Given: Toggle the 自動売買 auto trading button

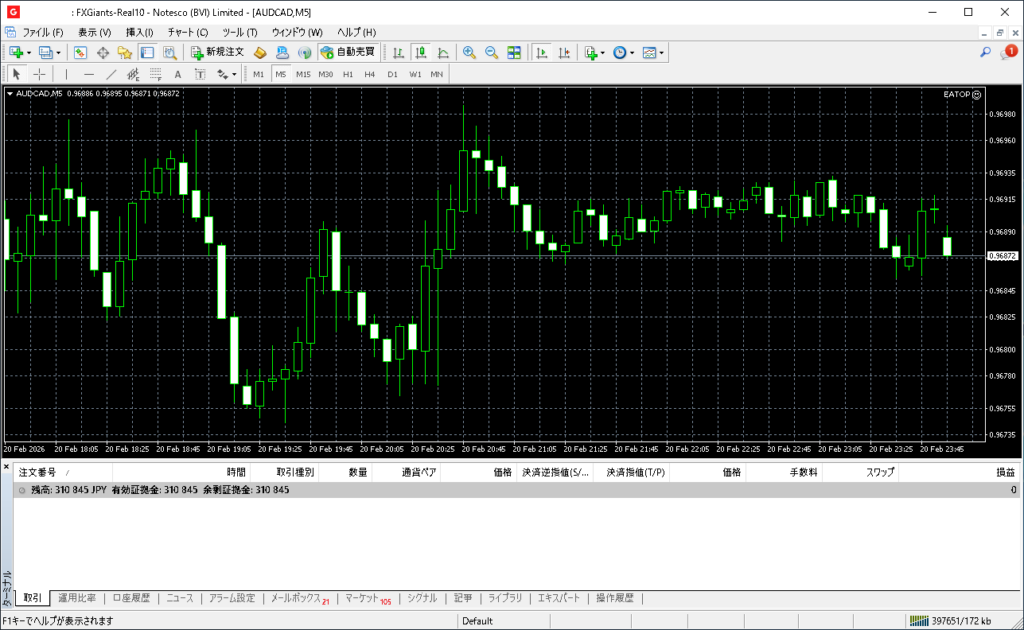Looking at the screenshot, I should [347, 52].
